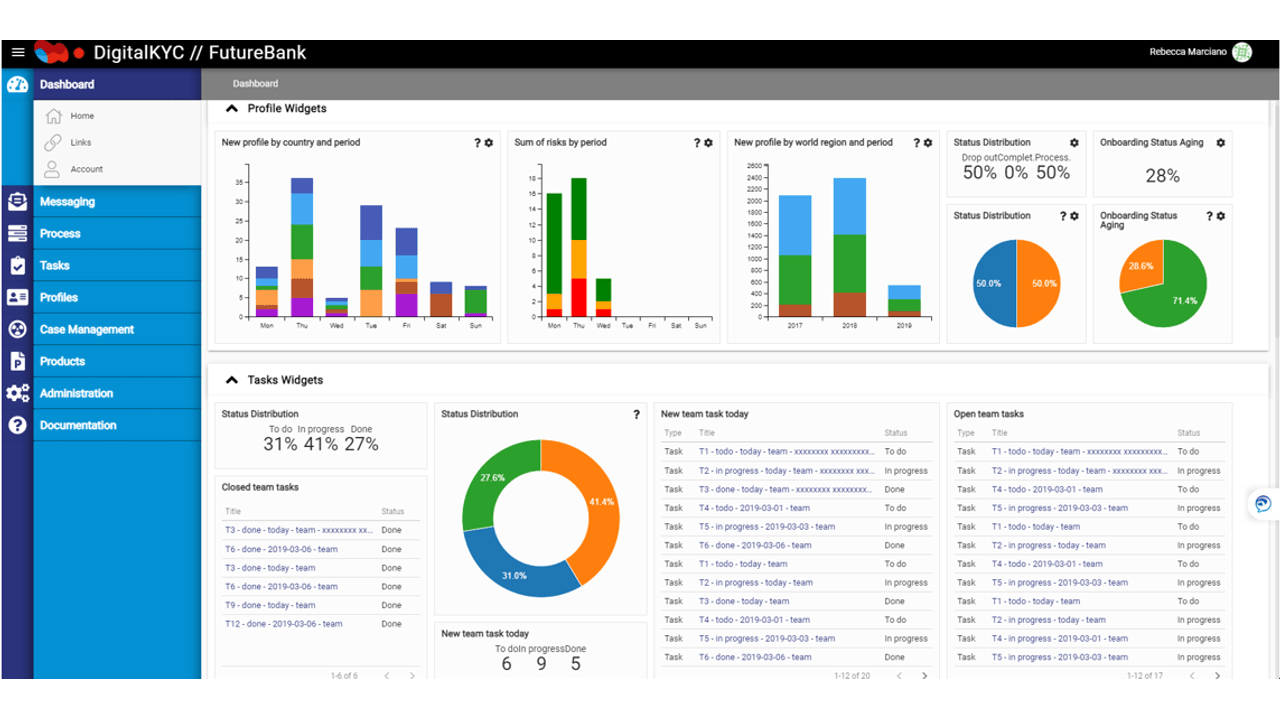This screenshot has height=720, width=1280.
Task: Go to next page of New team task today
Action: pyautogui.click(x=924, y=676)
